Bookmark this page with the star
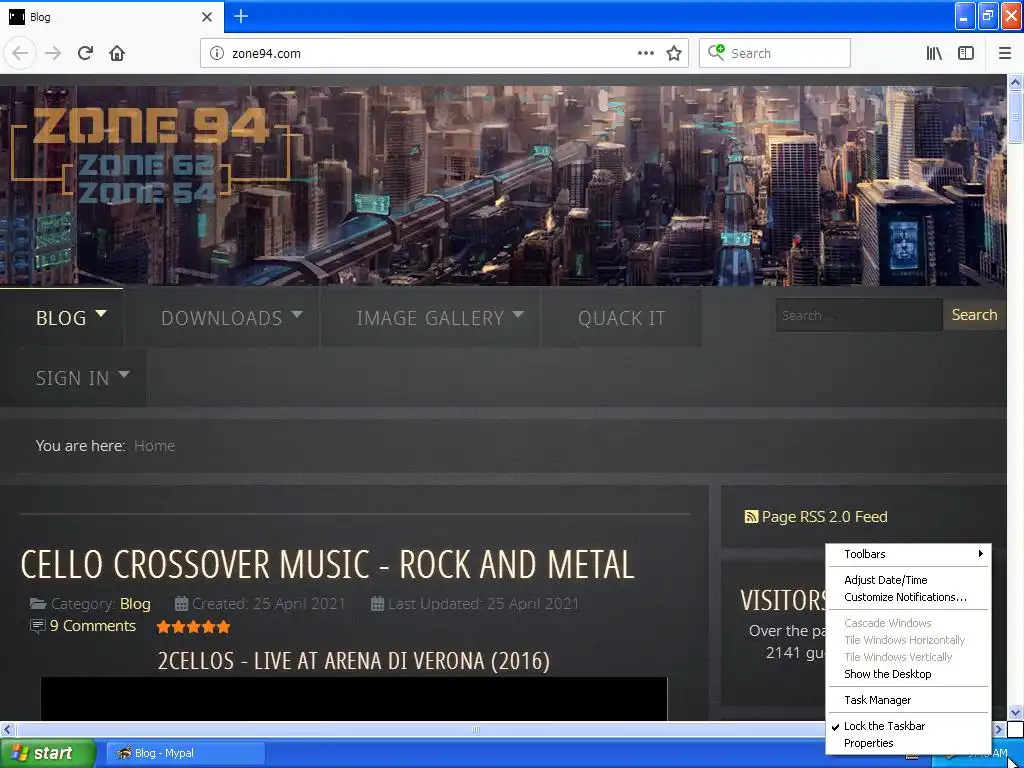The width and height of the screenshot is (1024, 768). click(x=674, y=53)
